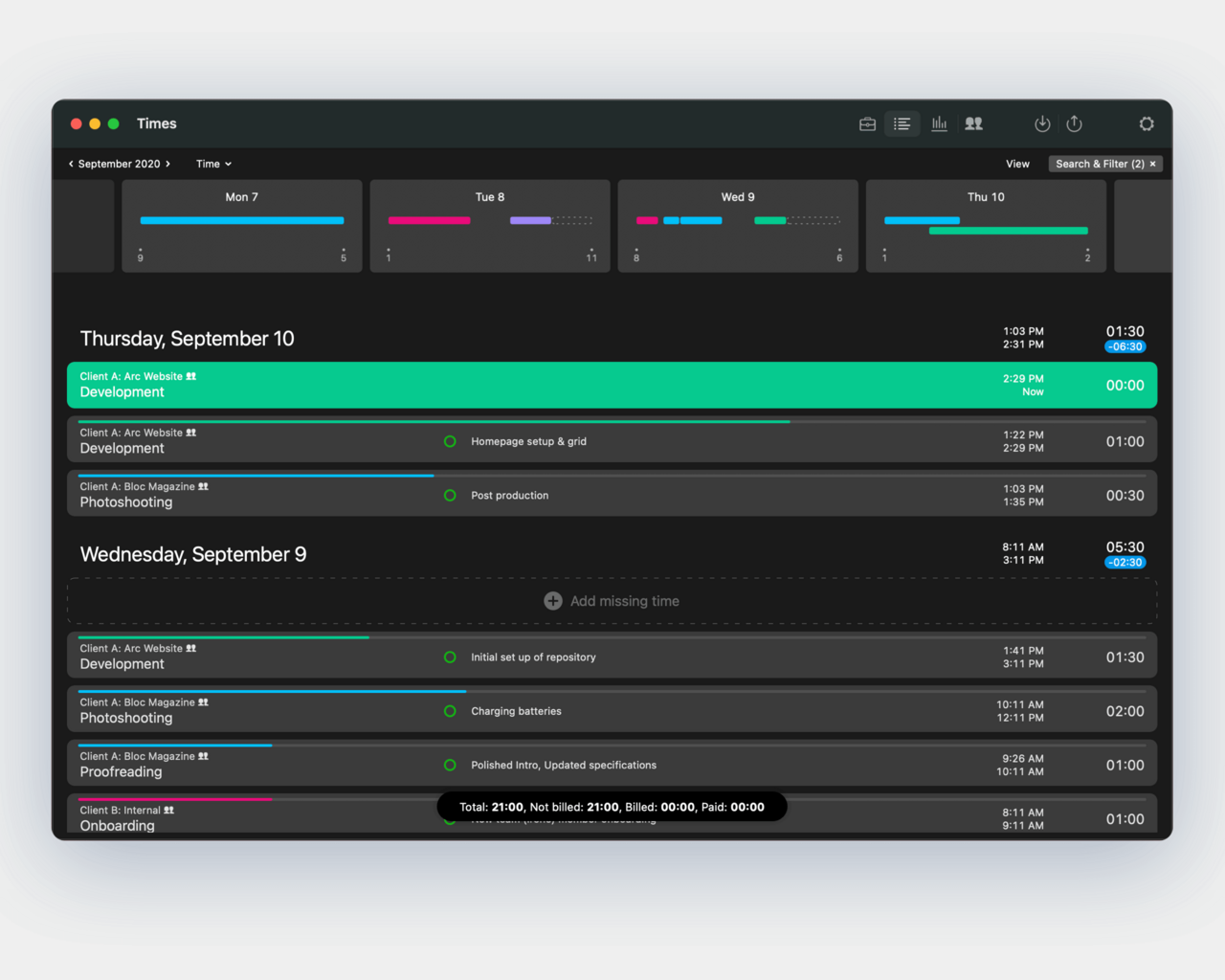The image size is (1225, 980).
Task: Open the team members view
Action: pyautogui.click(x=974, y=124)
